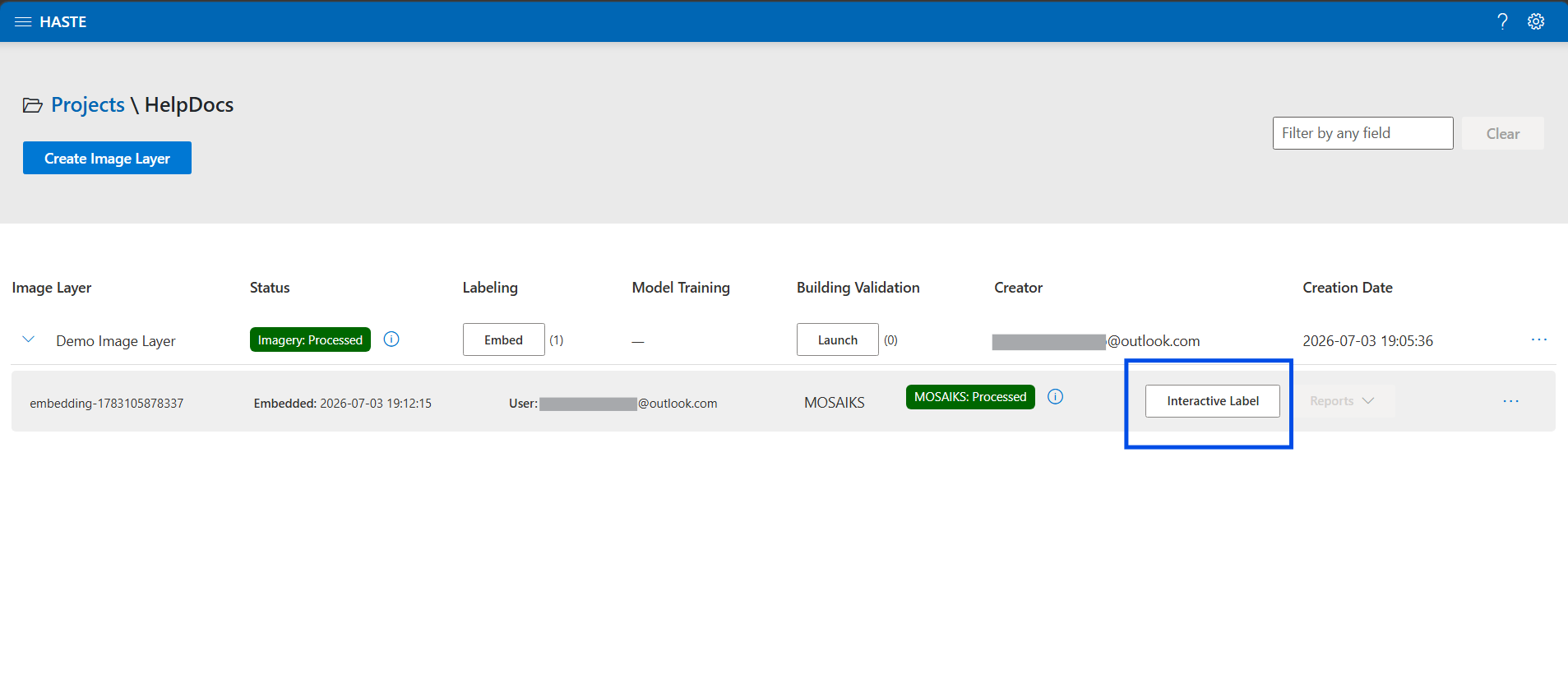The image size is (1568, 688).
Task: Focus the Filter by any field input
Action: click(1362, 133)
